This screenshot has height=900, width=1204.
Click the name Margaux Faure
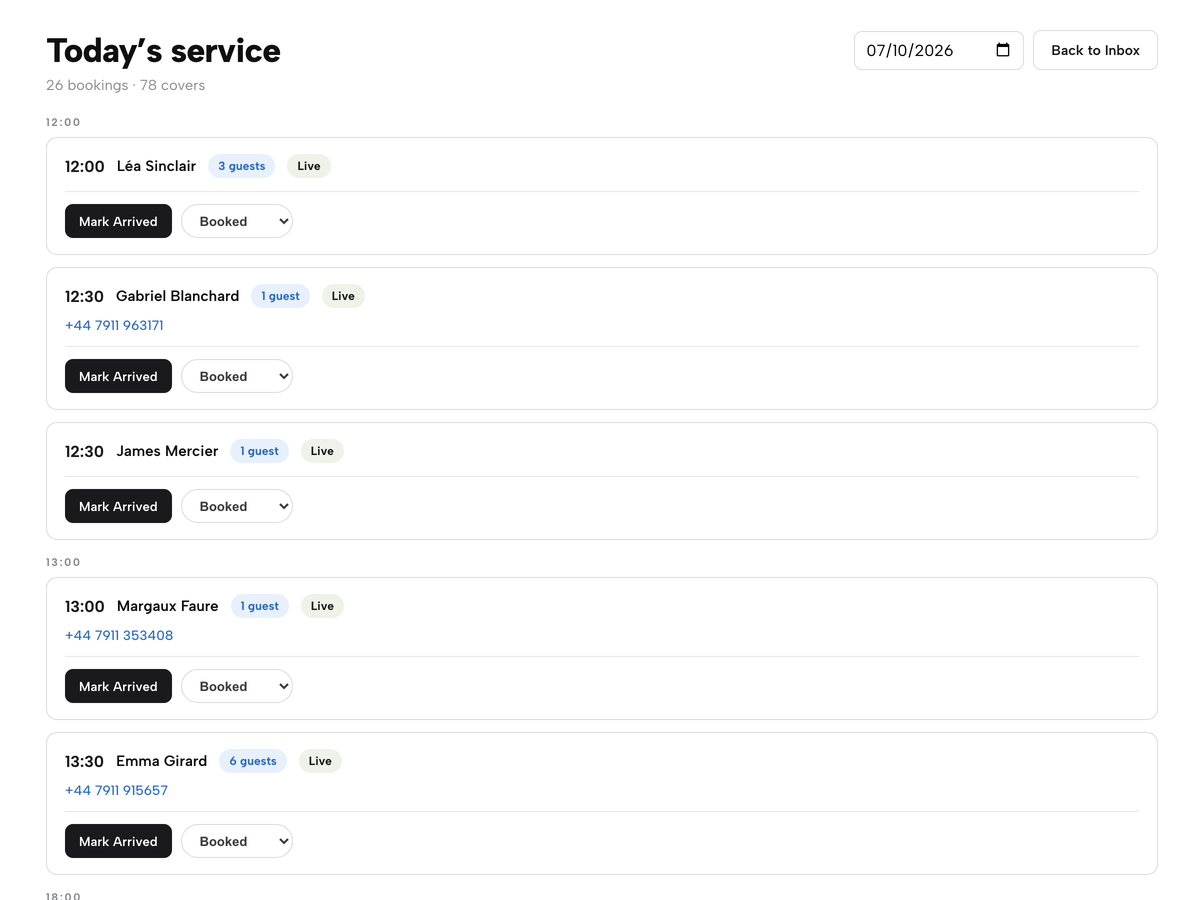coord(167,606)
